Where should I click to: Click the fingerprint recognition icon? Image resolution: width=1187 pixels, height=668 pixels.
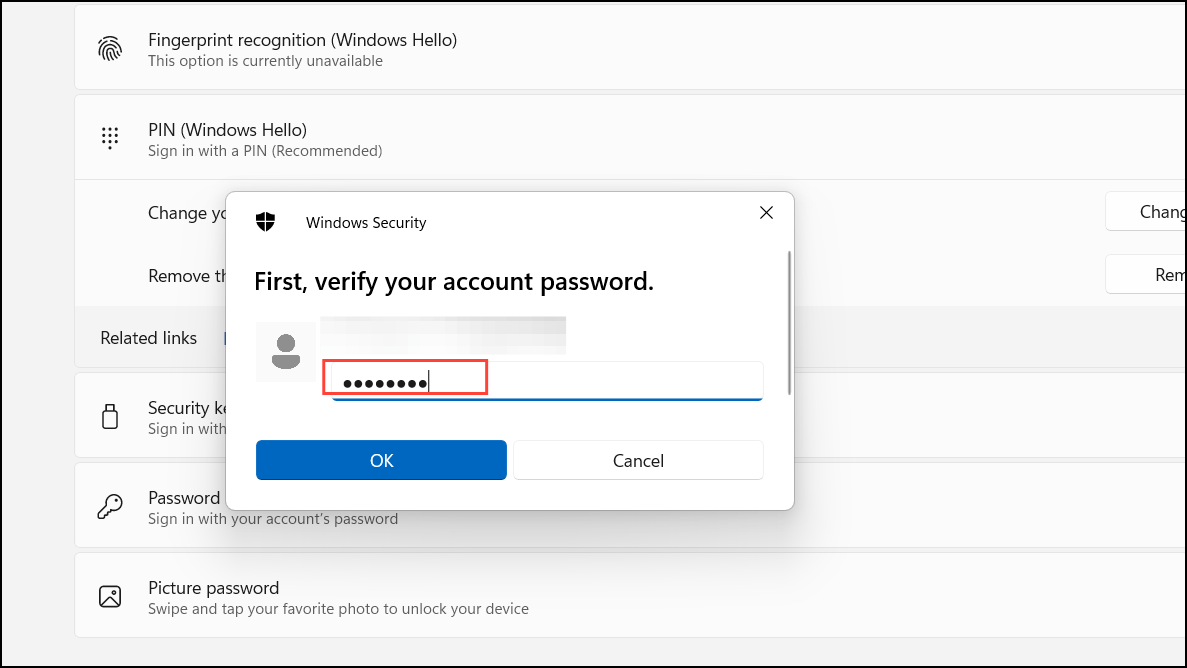click(x=110, y=48)
